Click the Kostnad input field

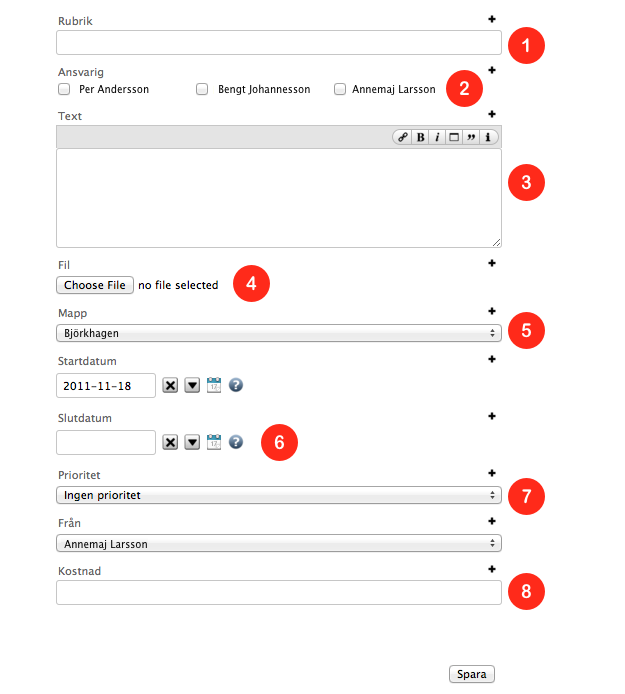coord(278,593)
